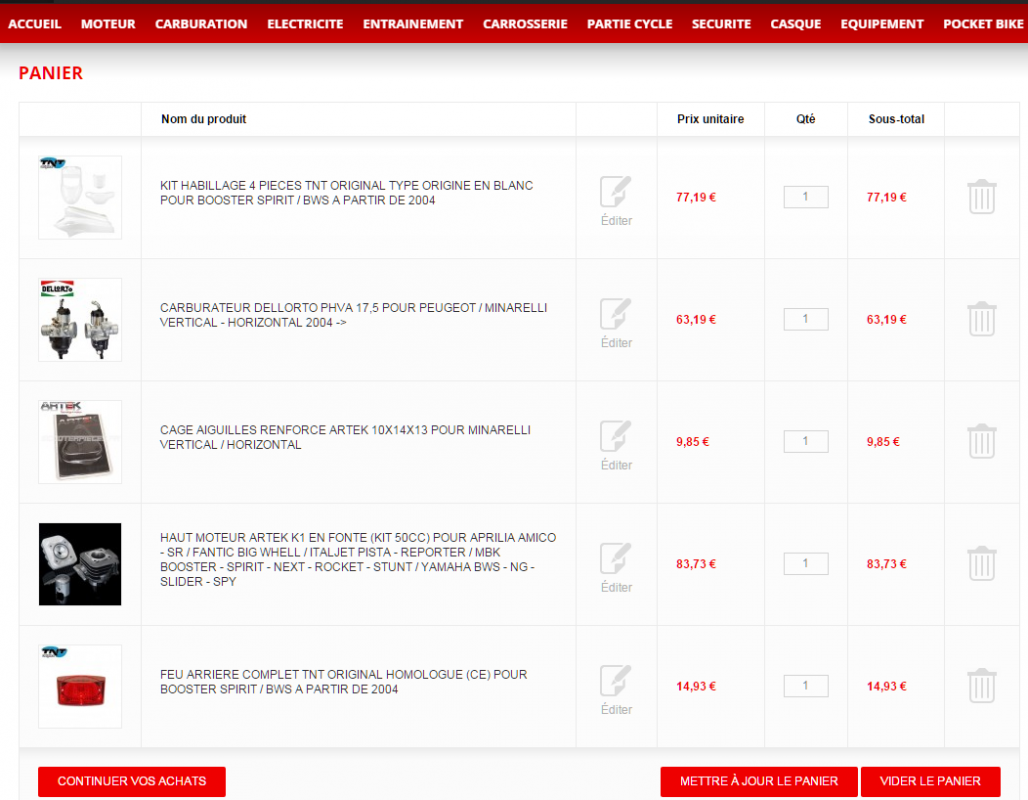The width and height of the screenshot is (1028, 800).
Task: Click 'Sous-total' column header
Action: coord(896,119)
